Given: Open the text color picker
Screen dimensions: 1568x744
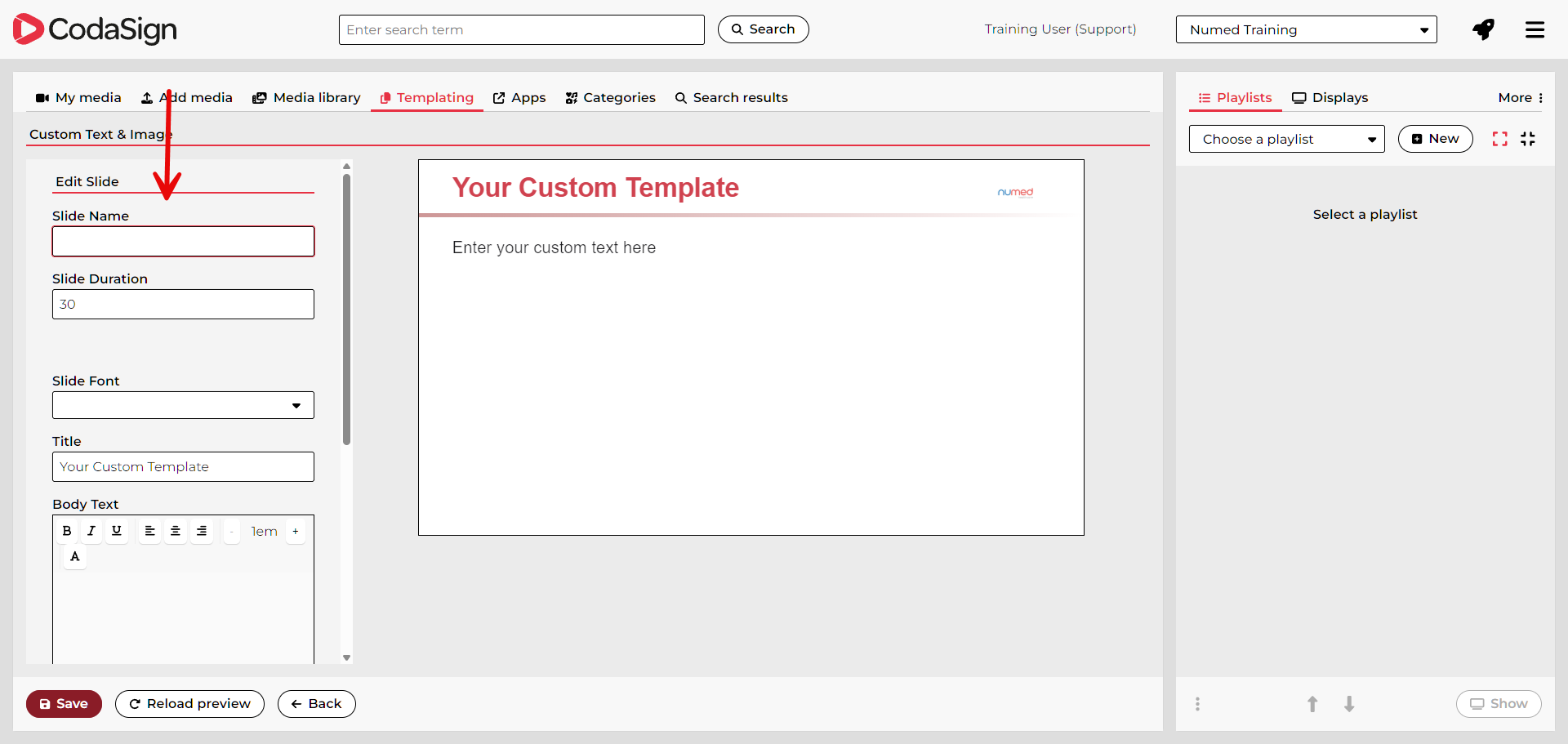Looking at the screenshot, I should coord(75,556).
